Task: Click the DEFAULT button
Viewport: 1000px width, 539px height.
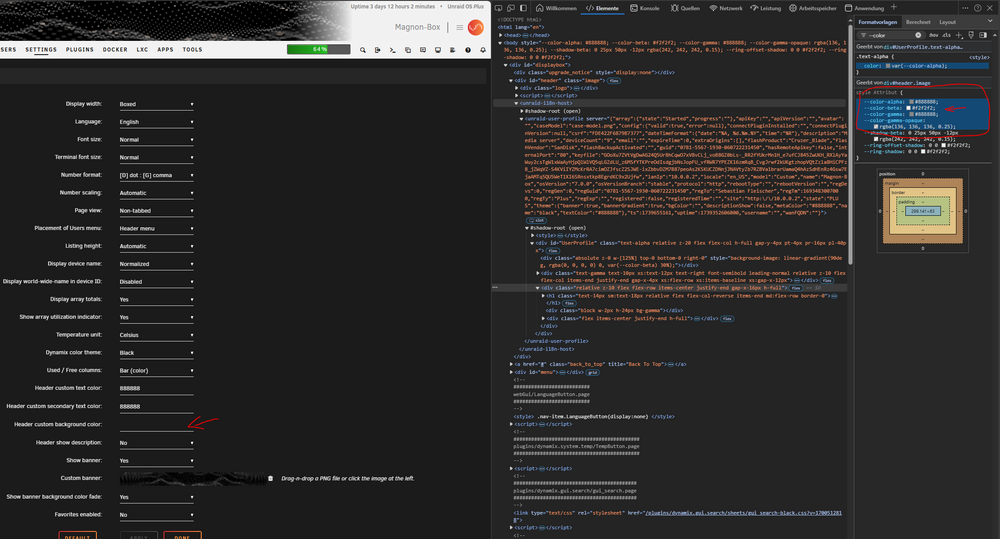Action: (77, 535)
